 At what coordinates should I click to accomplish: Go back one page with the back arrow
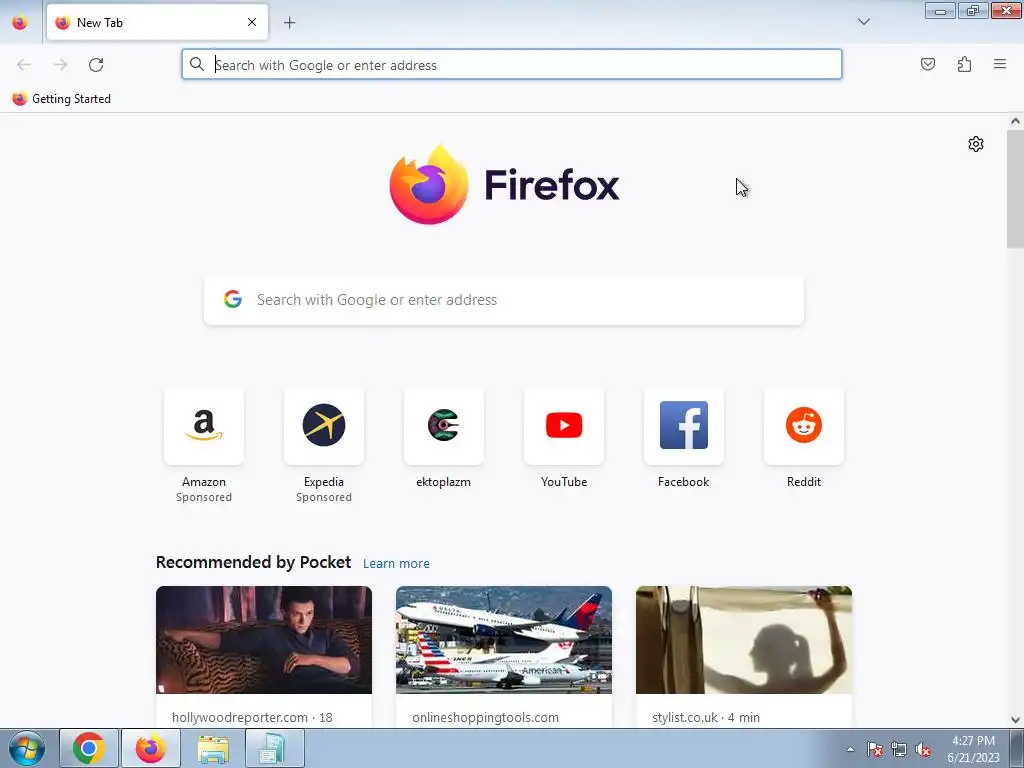pyautogui.click(x=24, y=65)
